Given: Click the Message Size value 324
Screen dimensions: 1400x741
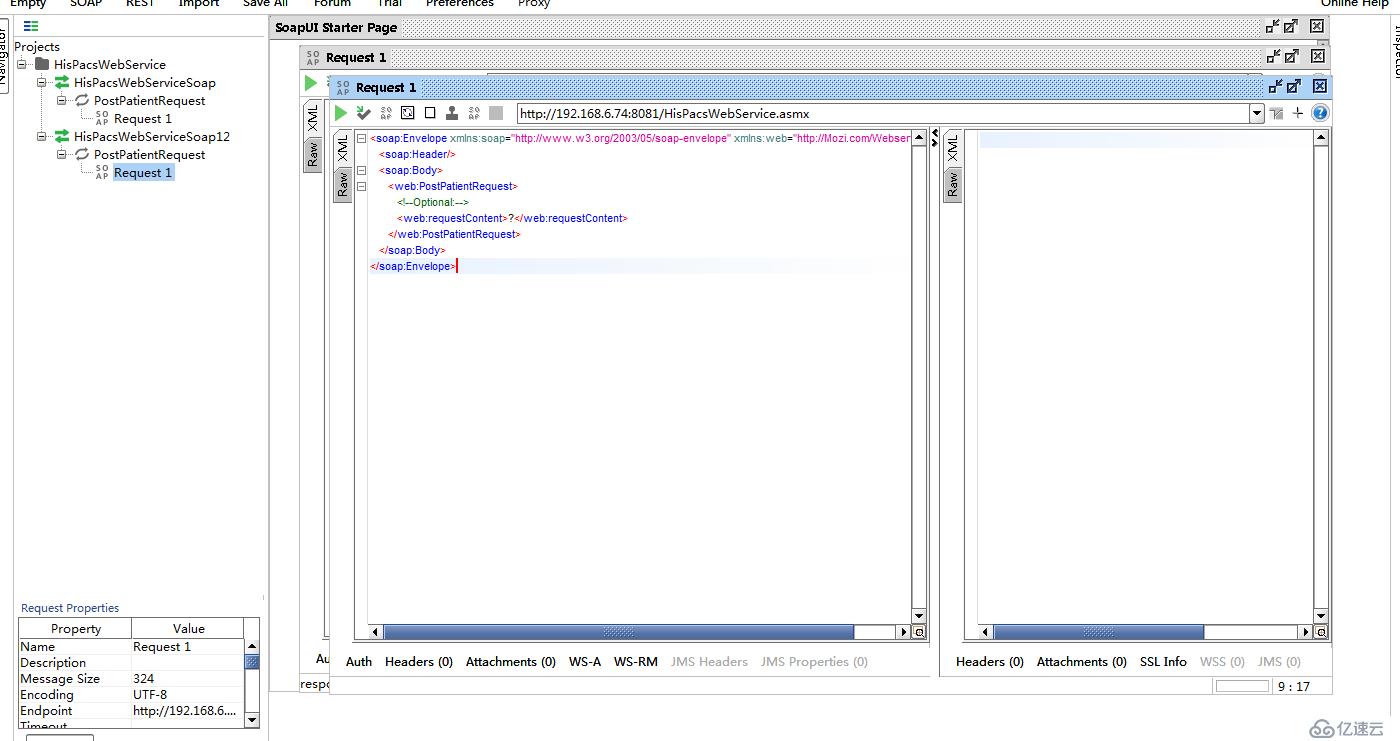Looking at the screenshot, I should [187, 679].
